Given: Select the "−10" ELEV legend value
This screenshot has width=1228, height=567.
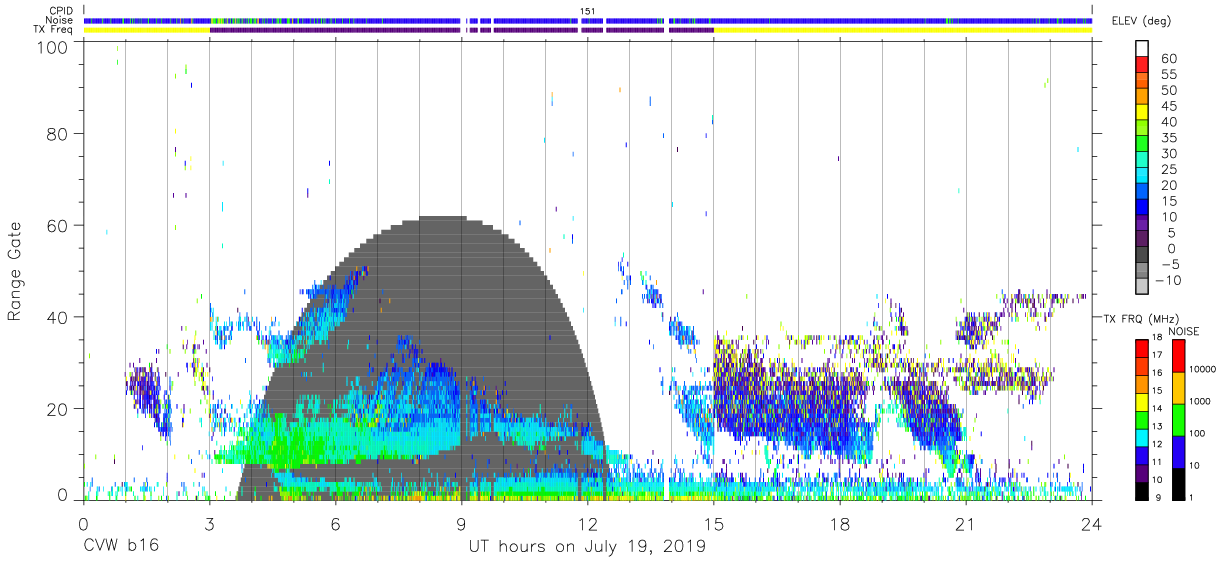Looking at the screenshot, I should [1171, 280].
